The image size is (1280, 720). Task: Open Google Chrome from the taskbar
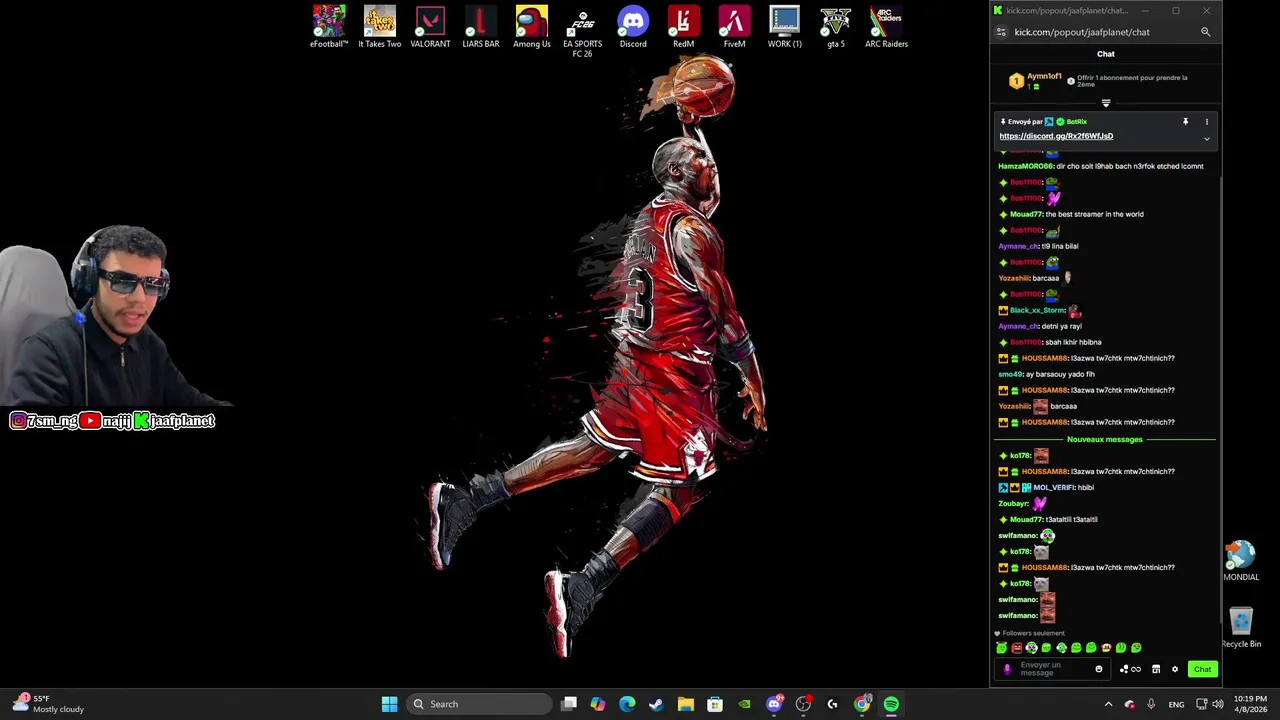(862, 704)
